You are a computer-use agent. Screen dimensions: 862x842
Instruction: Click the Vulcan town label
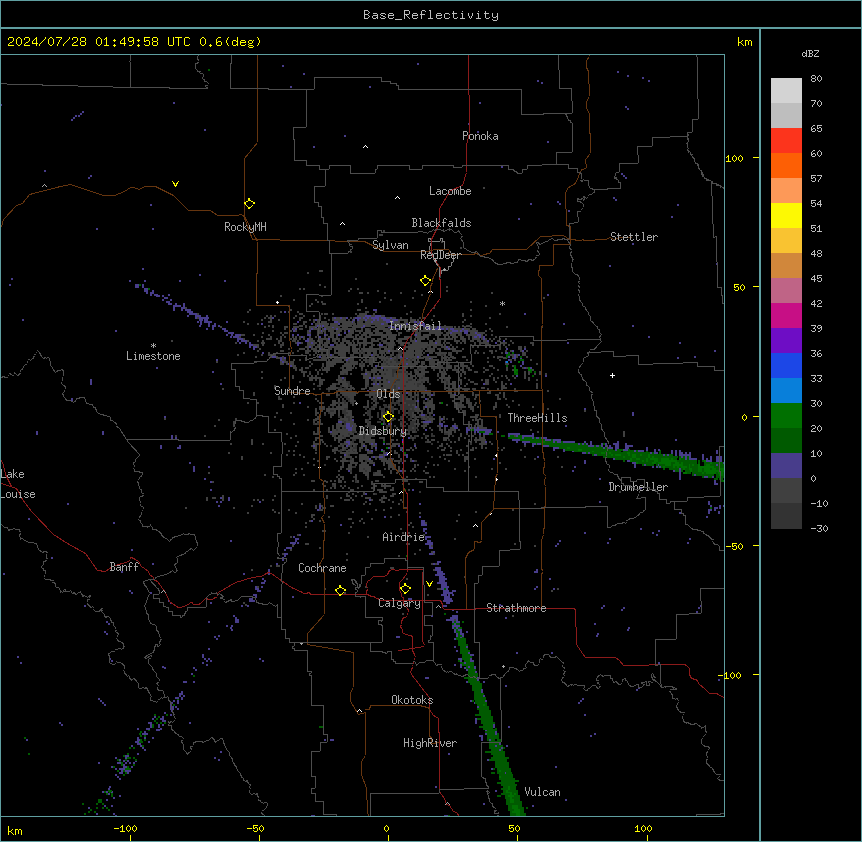coord(542,792)
